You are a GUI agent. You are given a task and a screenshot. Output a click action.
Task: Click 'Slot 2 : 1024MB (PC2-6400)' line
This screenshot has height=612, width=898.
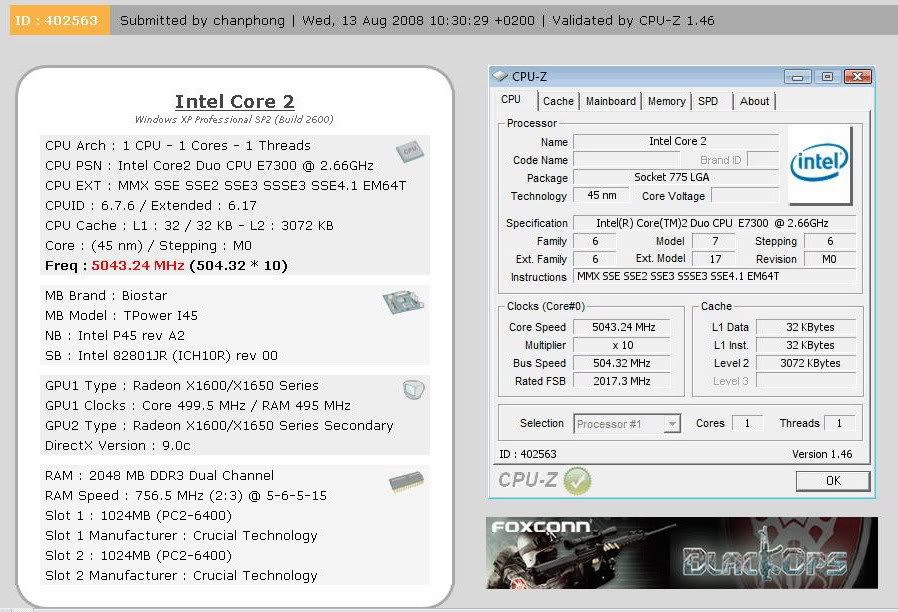(138, 555)
